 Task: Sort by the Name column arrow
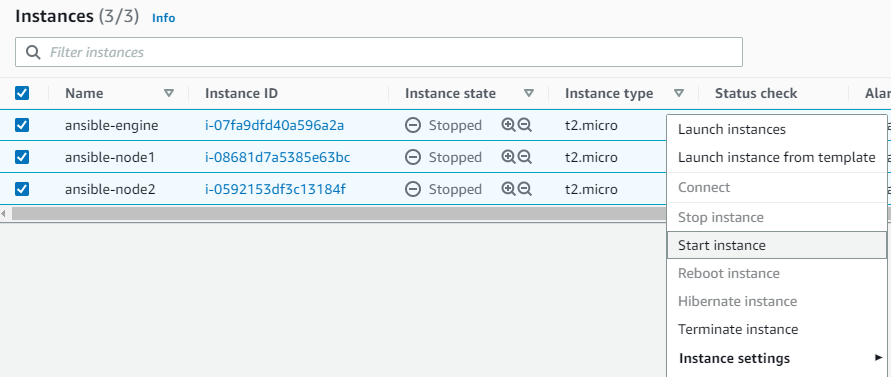169,93
